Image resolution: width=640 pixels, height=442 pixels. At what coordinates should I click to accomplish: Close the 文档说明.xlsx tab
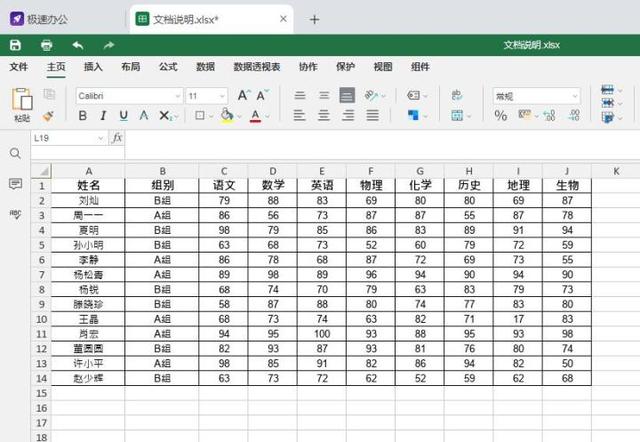[283, 19]
